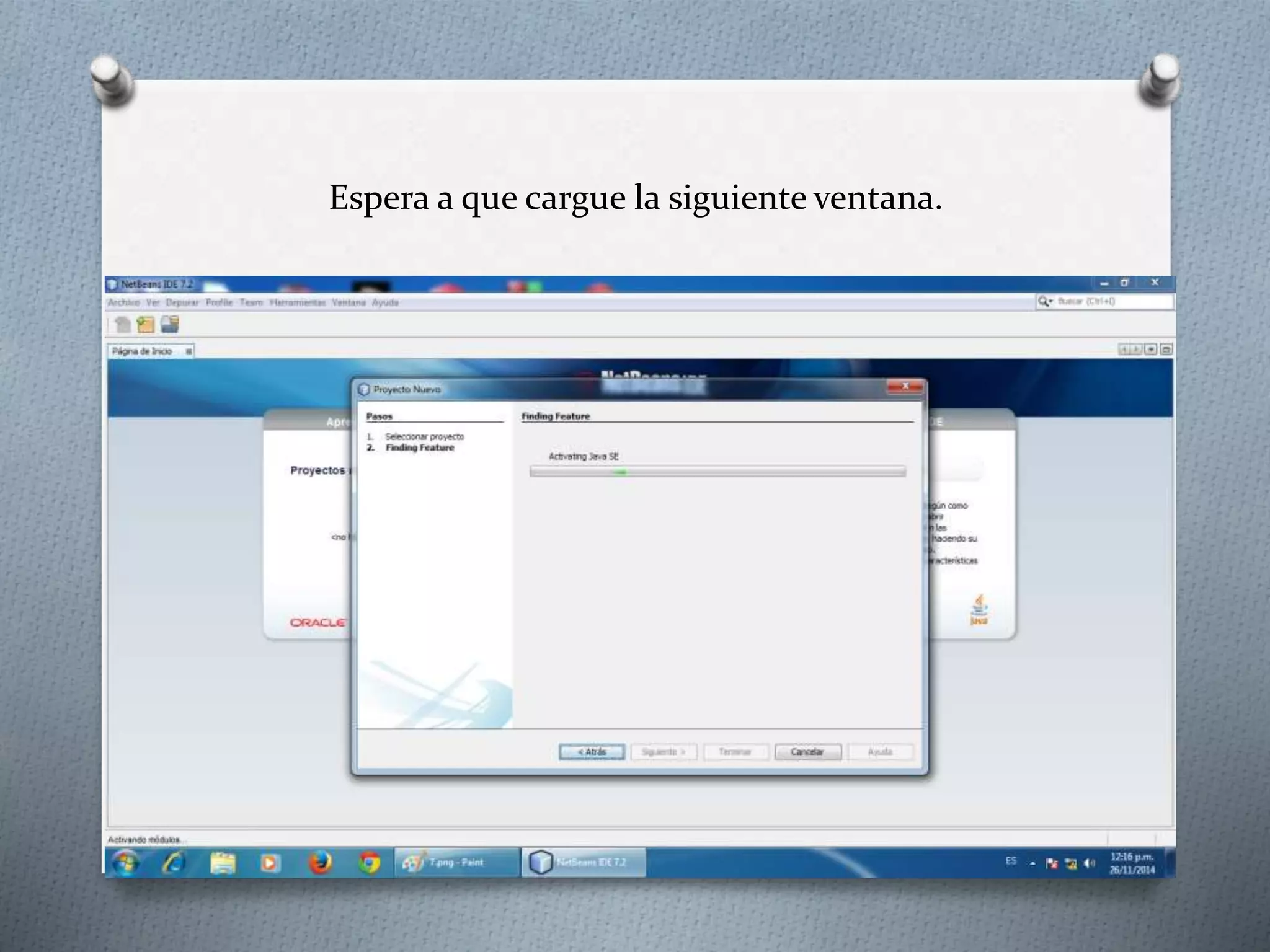Open Windows Media Player on taskbar
1270x952 pixels.
pos(270,863)
